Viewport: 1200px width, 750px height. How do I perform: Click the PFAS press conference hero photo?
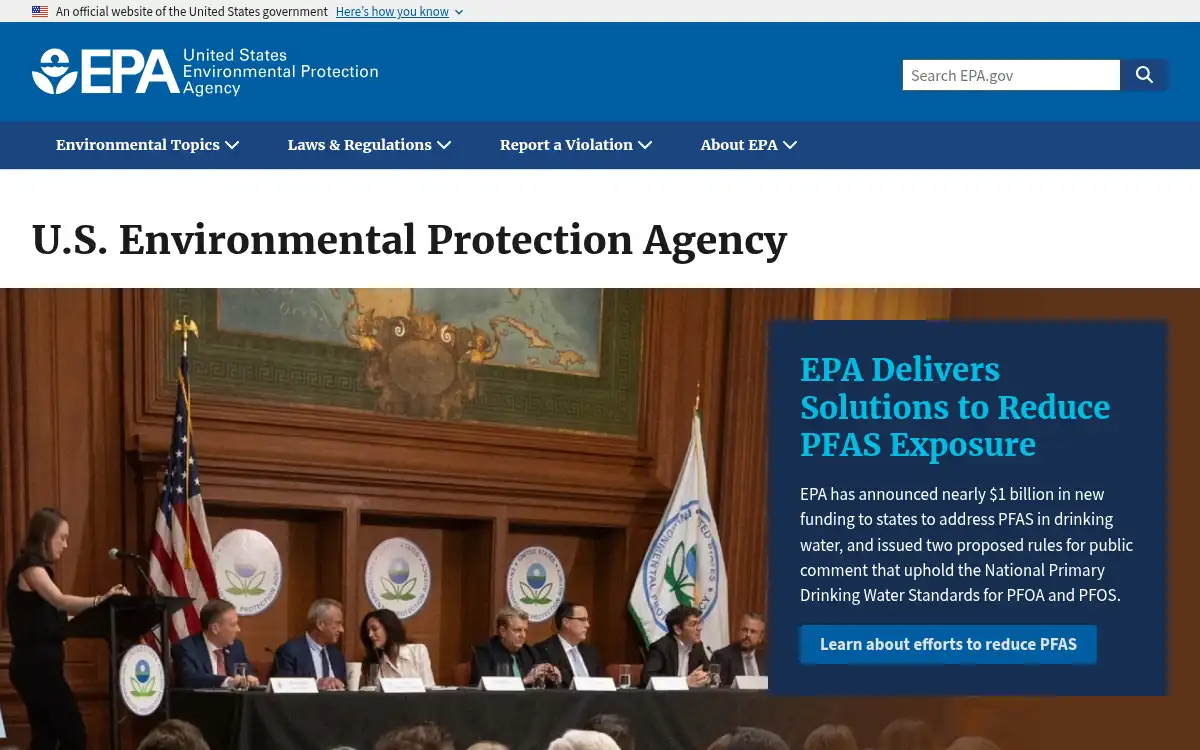(x=384, y=519)
